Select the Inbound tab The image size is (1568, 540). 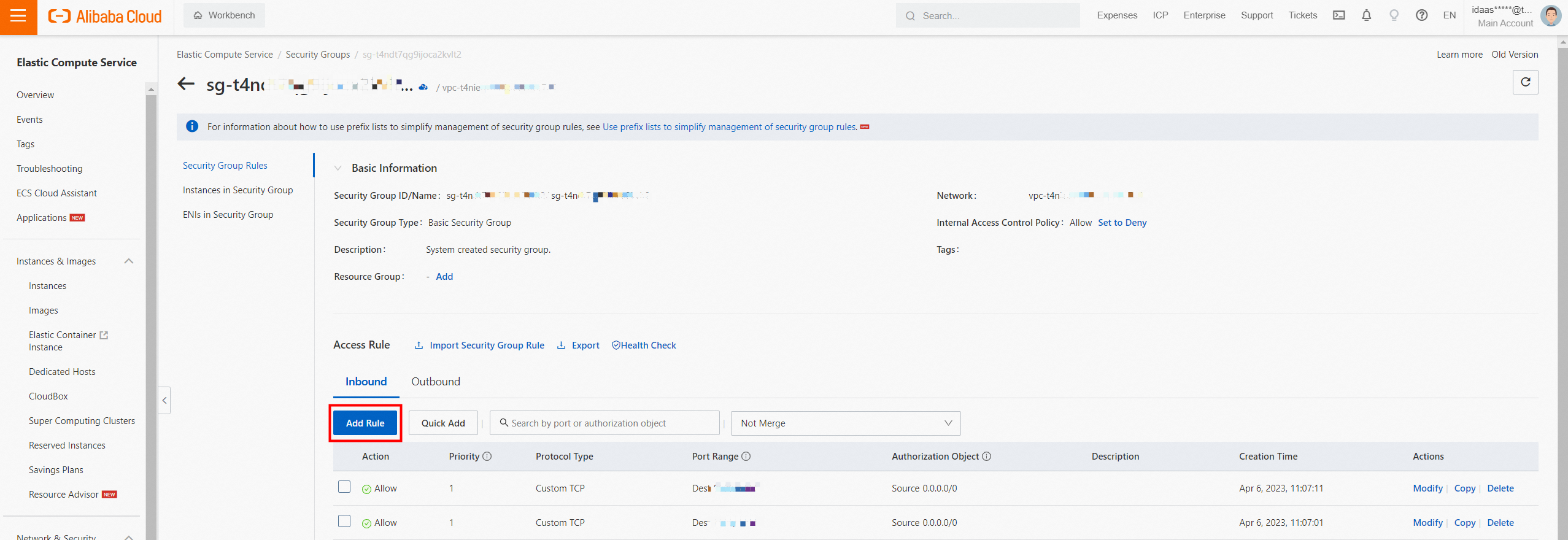tap(366, 382)
